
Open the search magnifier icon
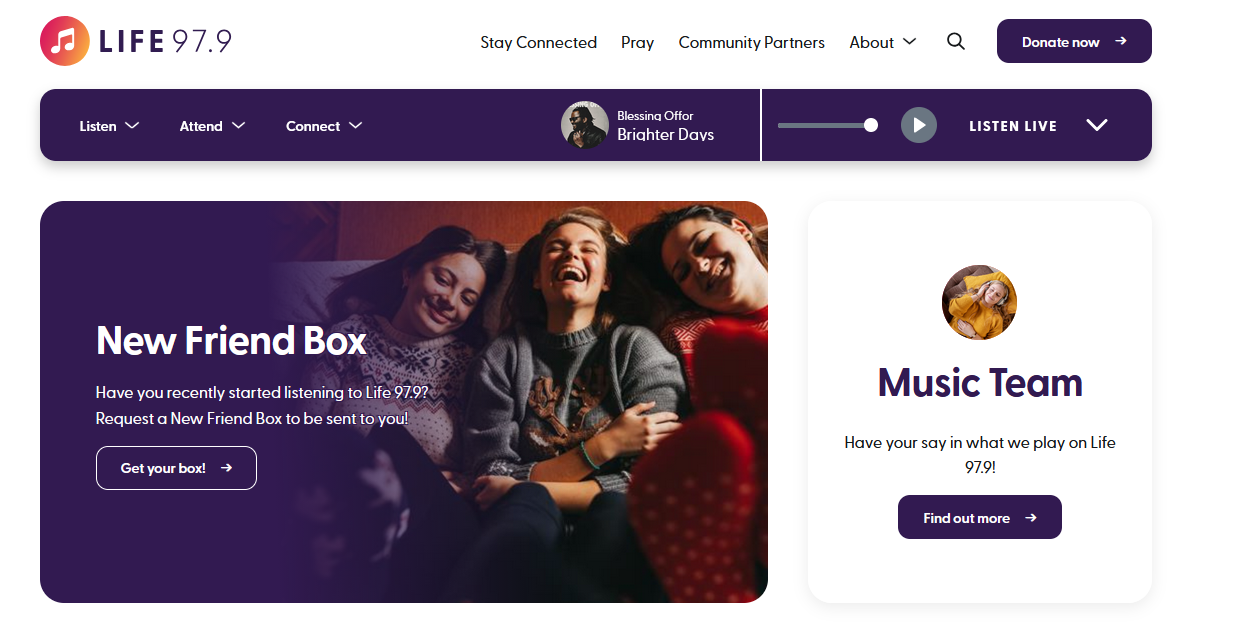coord(956,41)
